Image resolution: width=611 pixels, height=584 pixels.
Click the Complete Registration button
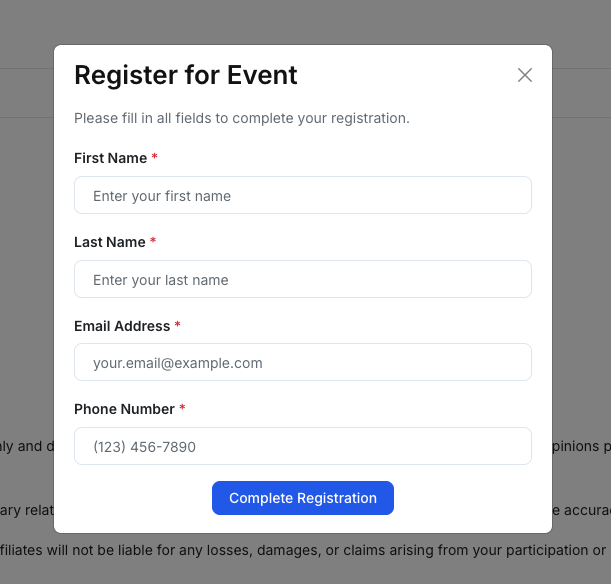(x=302, y=498)
